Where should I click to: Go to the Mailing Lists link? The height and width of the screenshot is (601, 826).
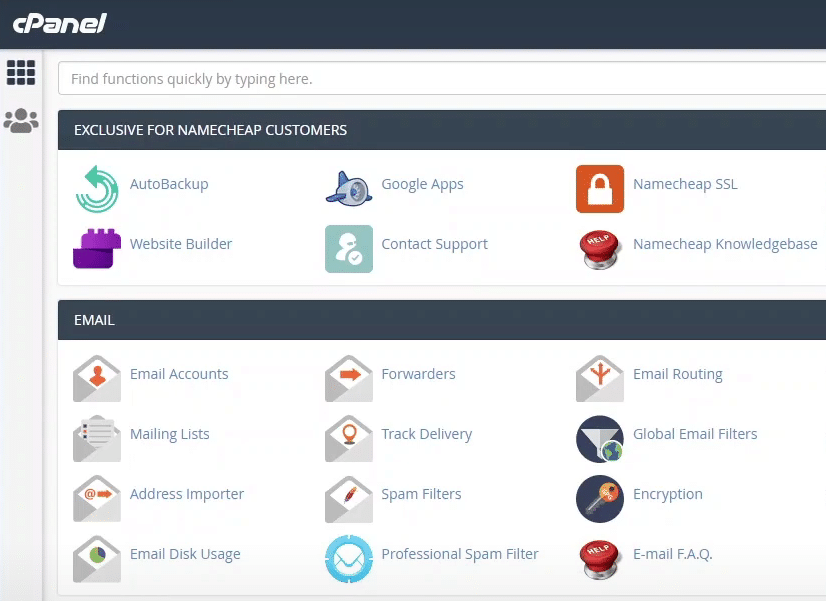pyautogui.click(x=170, y=434)
